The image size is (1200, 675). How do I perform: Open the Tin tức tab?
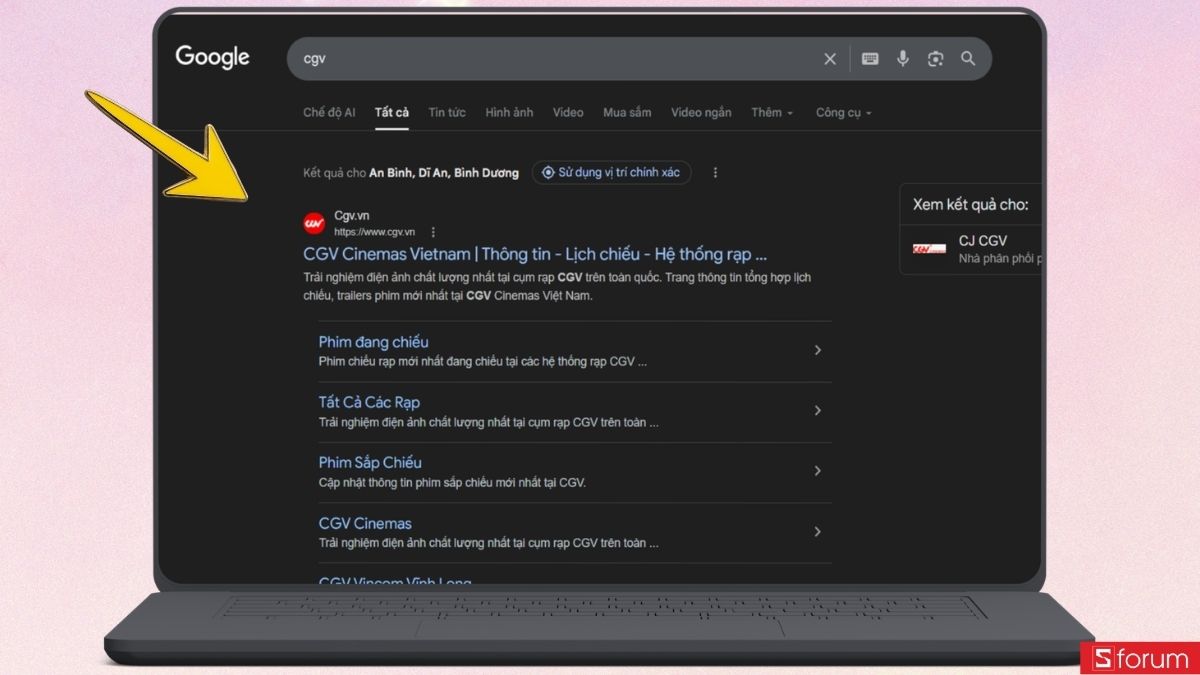pos(447,112)
